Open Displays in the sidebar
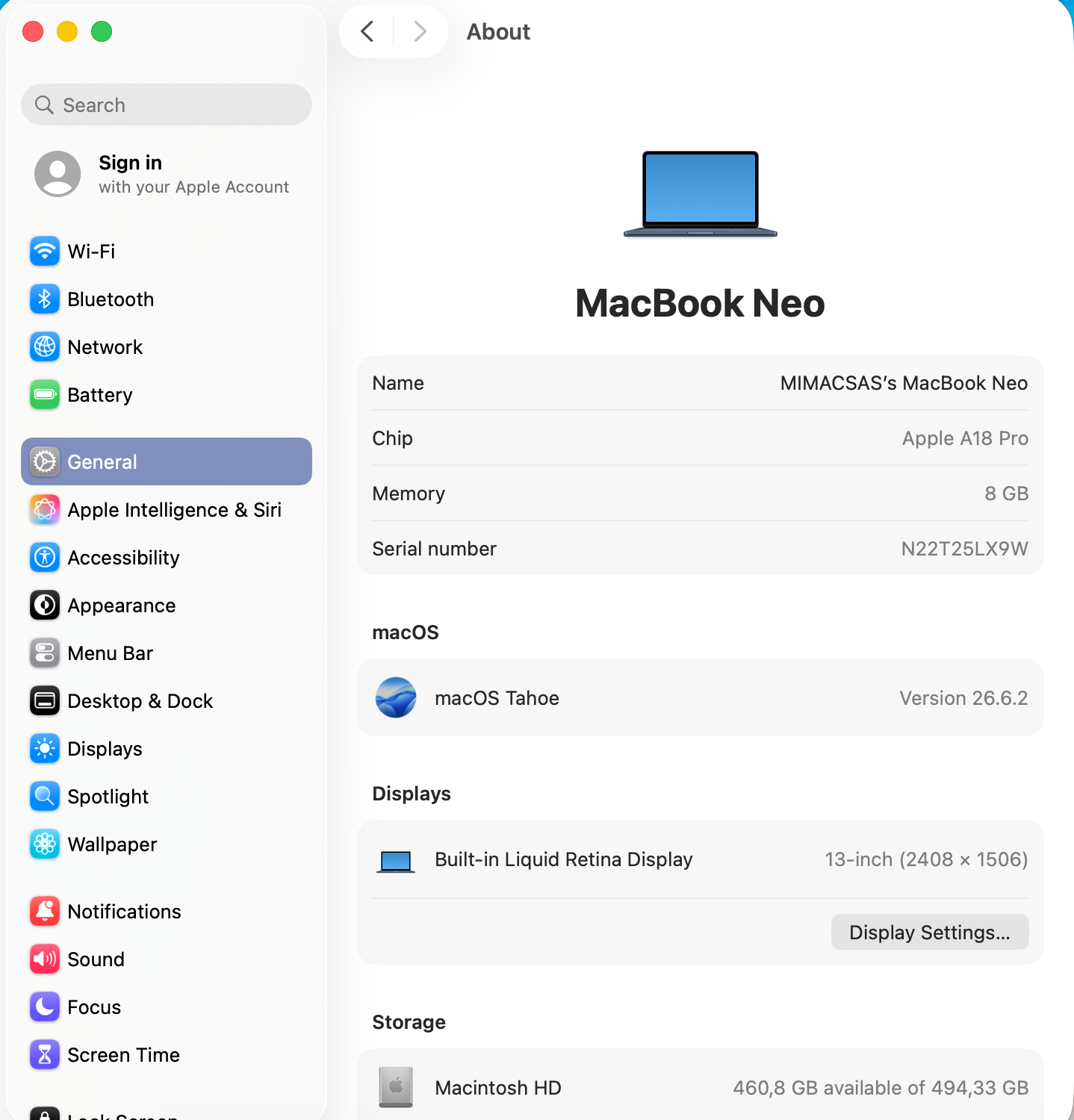Image resolution: width=1074 pixels, height=1120 pixels. coord(167,749)
